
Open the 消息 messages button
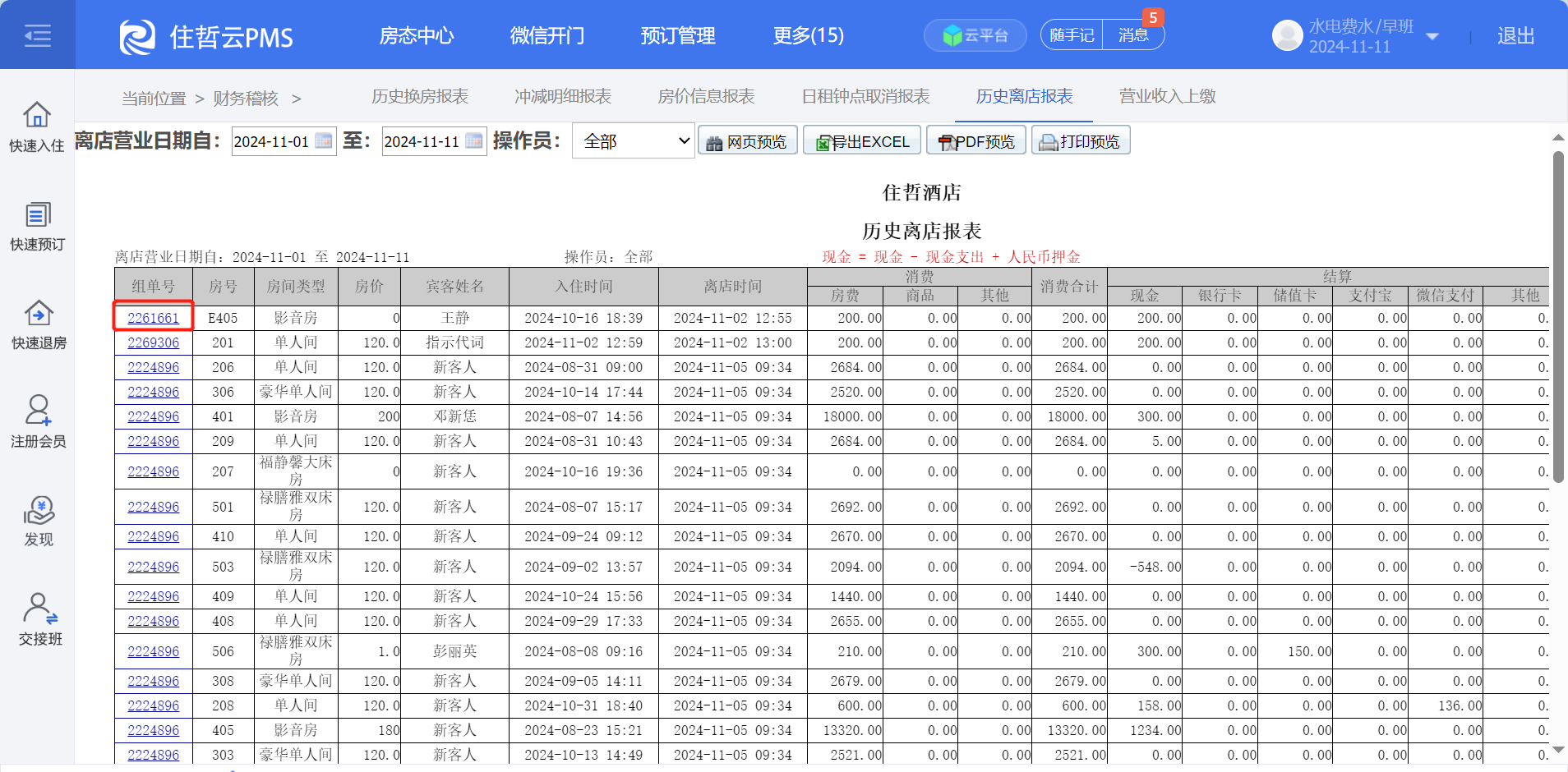(1133, 35)
